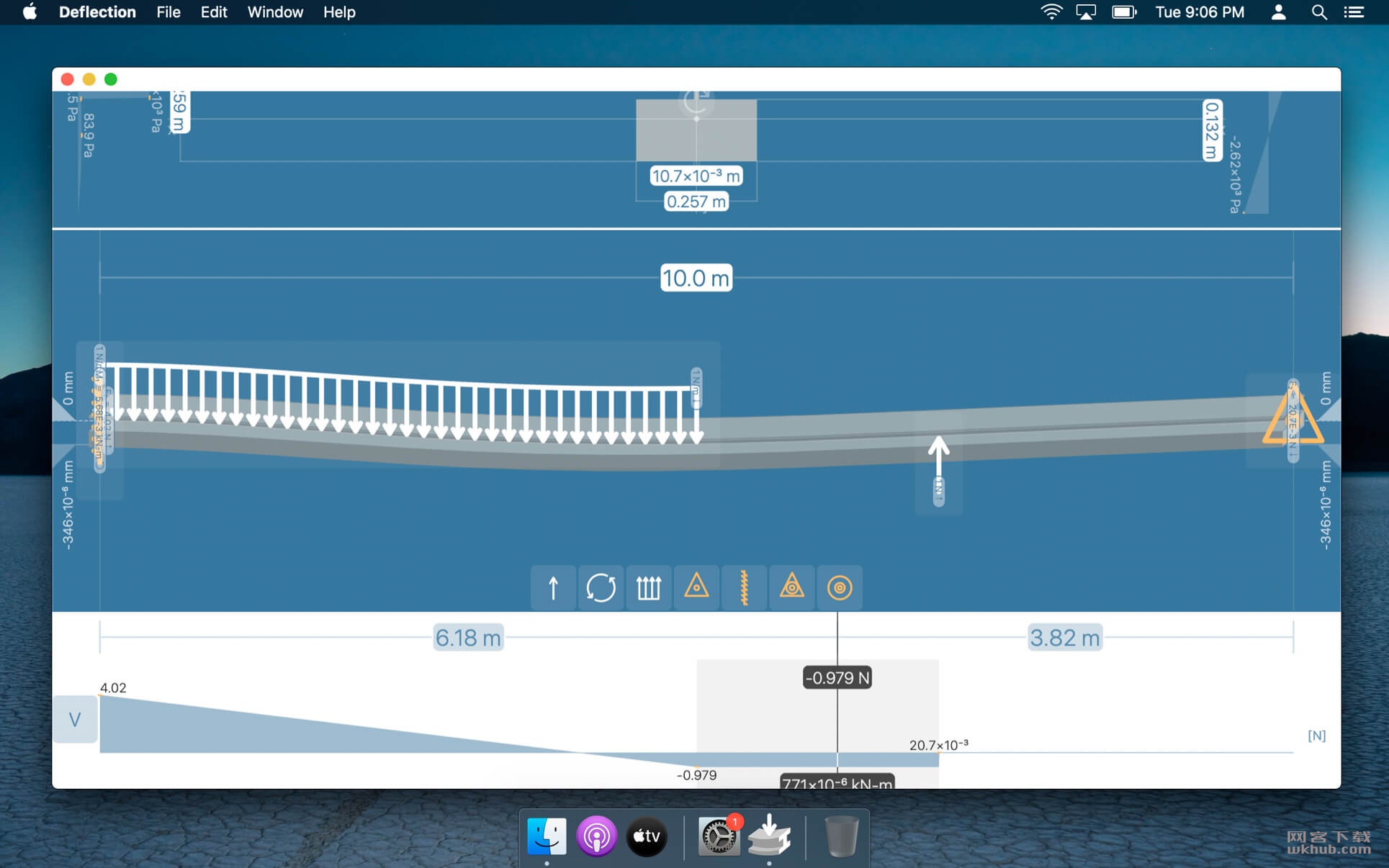This screenshot has width=1389, height=868.
Task: Open the Deflection app menu
Action: point(97,12)
